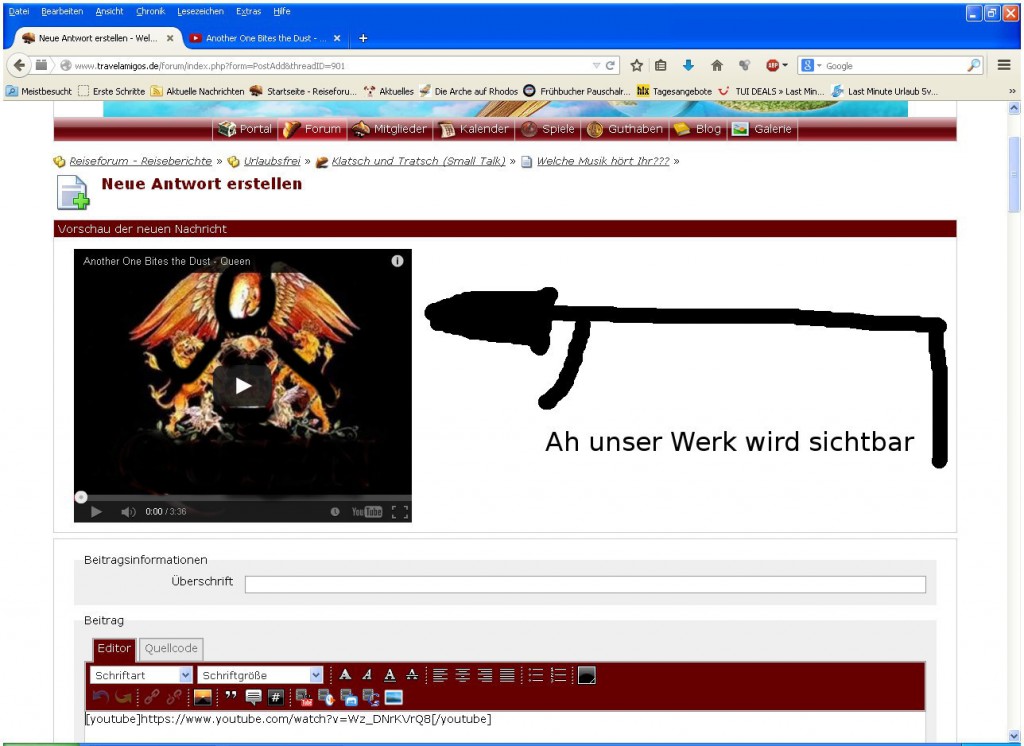Go to the home page via house icon
The image size is (1024, 746).
(717, 65)
